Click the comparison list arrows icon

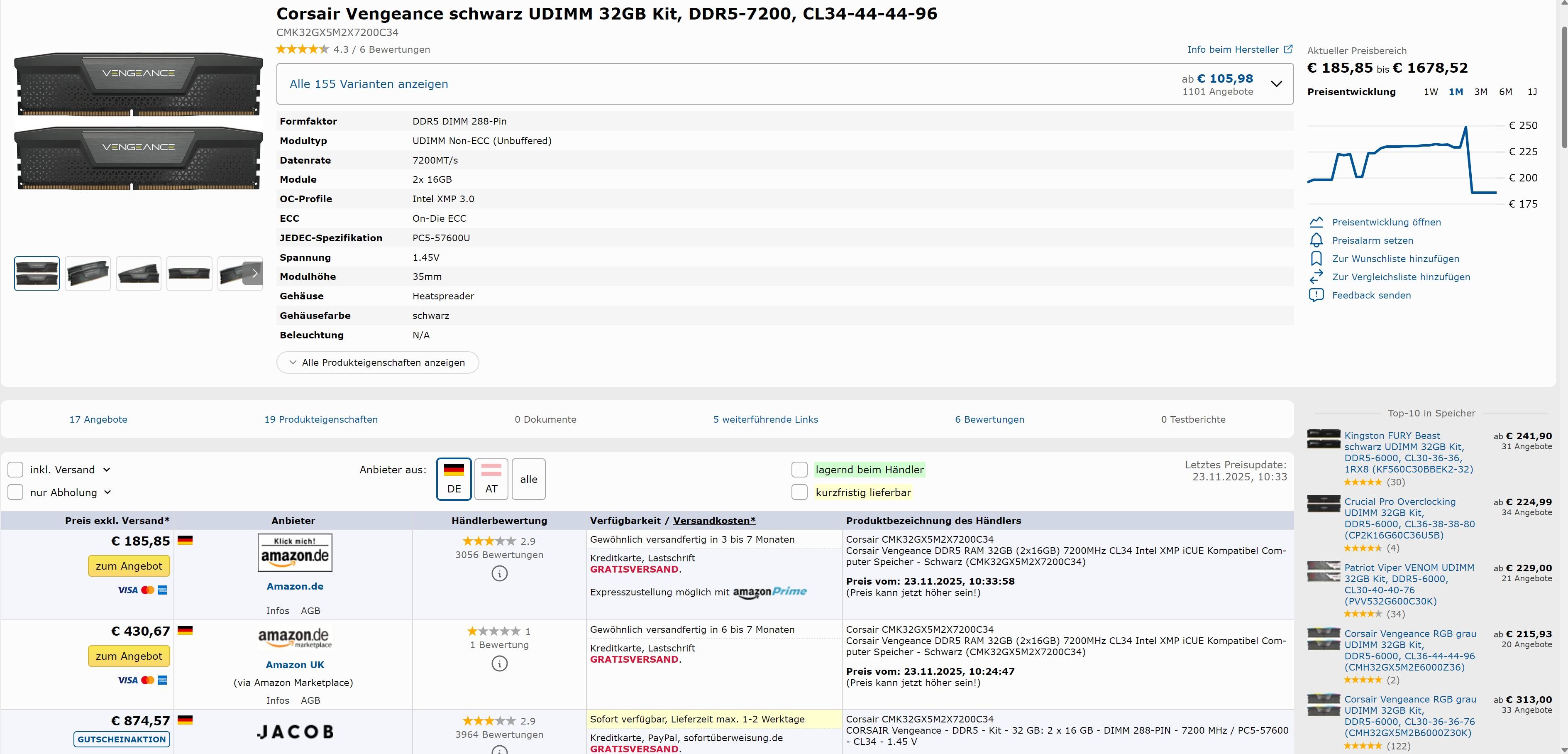1316,277
